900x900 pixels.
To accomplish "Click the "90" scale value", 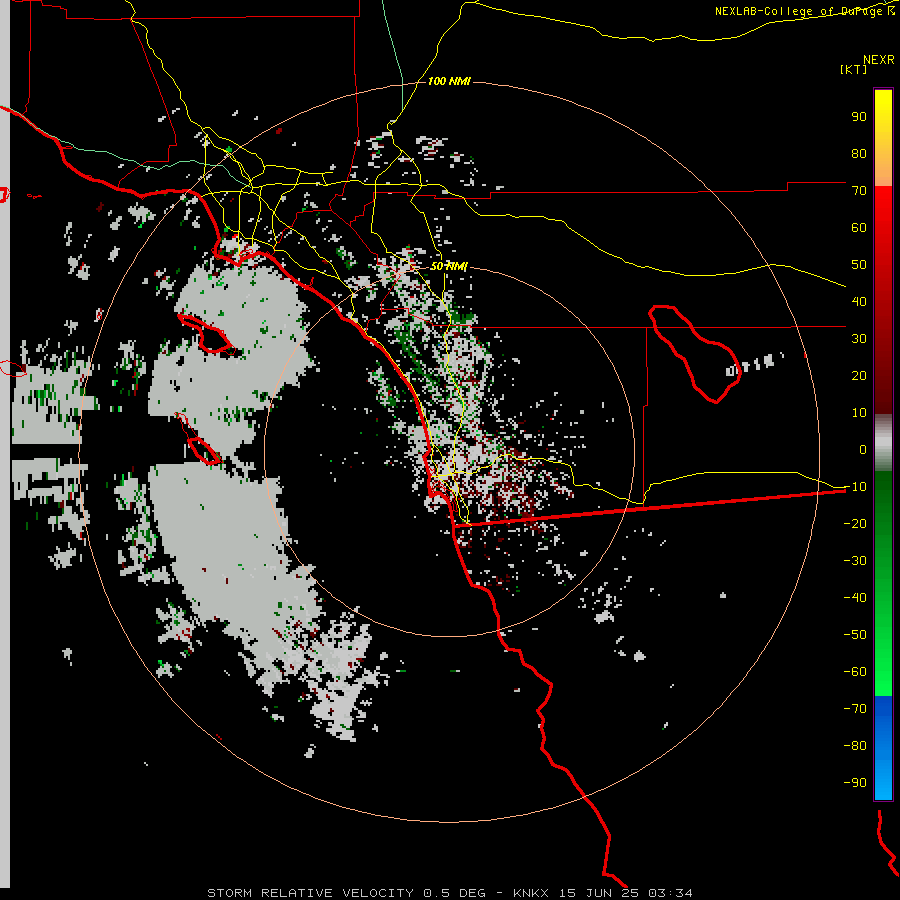I will [859, 117].
